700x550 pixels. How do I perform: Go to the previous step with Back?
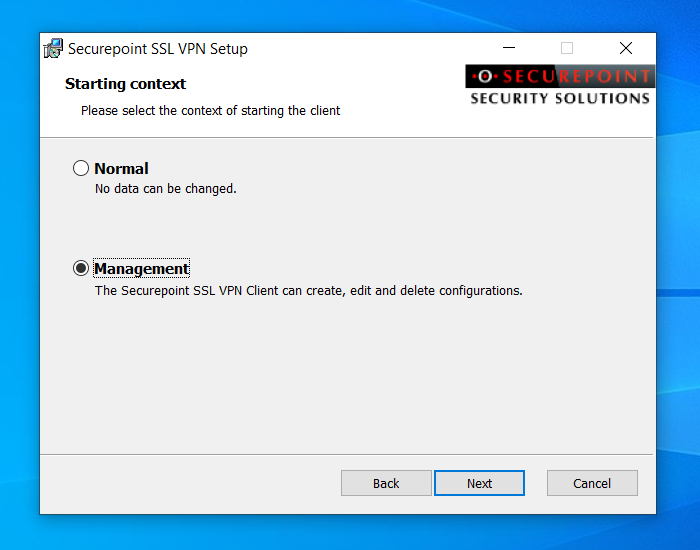click(x=386, y=483)
